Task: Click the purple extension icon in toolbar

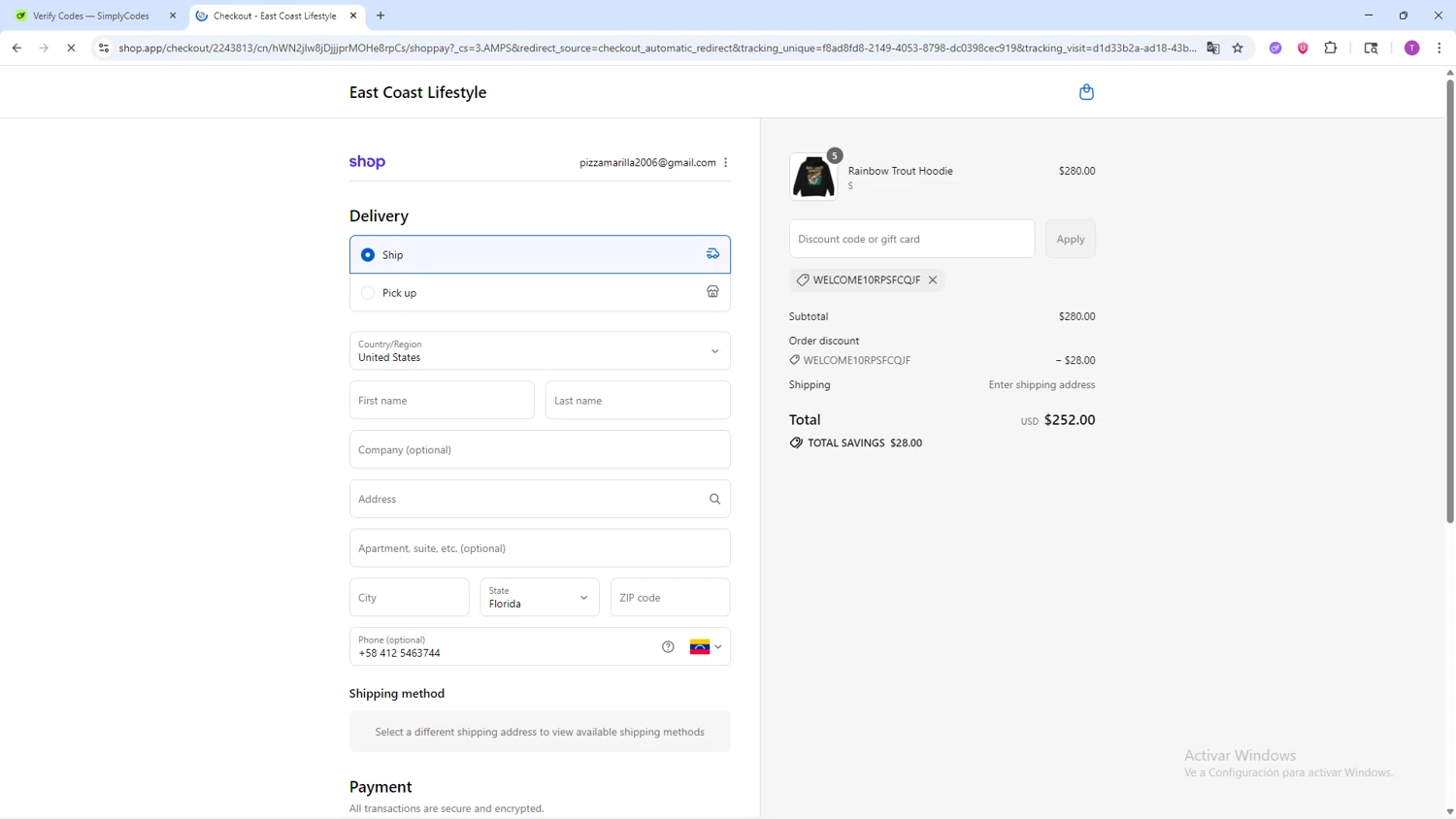Action: pyautogui.click(x=1275, y=48)
